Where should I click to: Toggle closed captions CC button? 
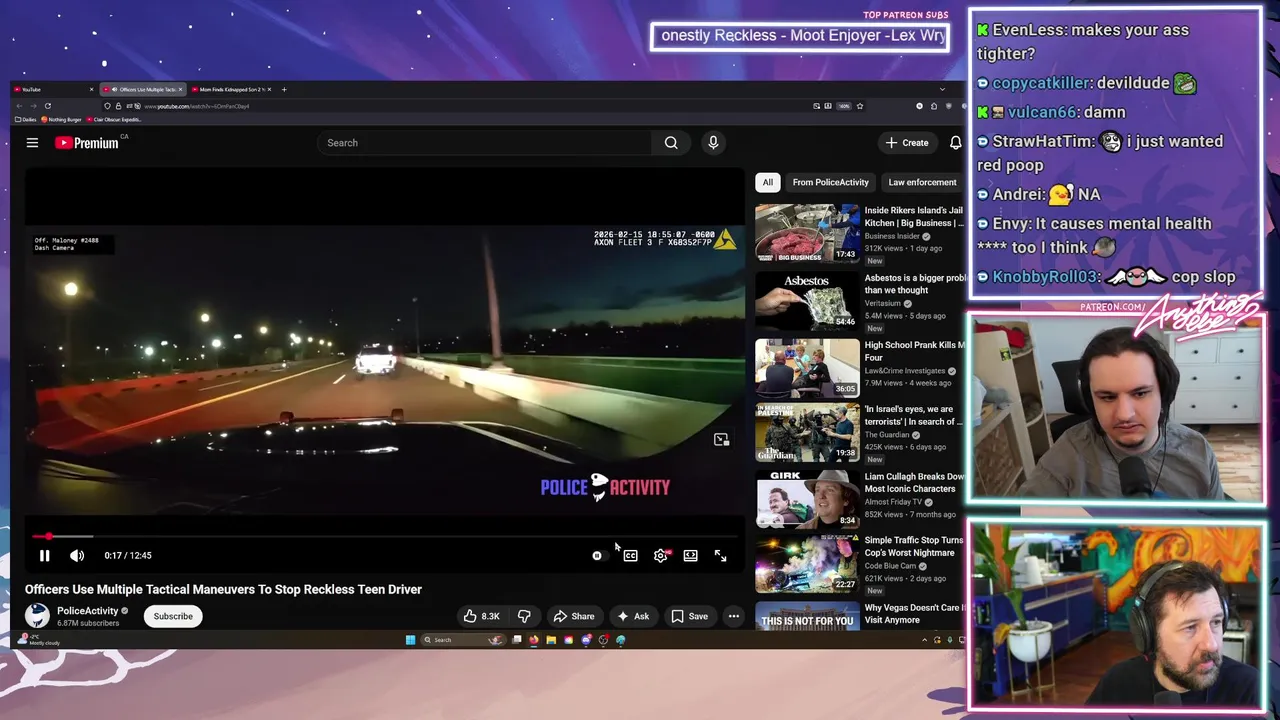pos(630,555)
